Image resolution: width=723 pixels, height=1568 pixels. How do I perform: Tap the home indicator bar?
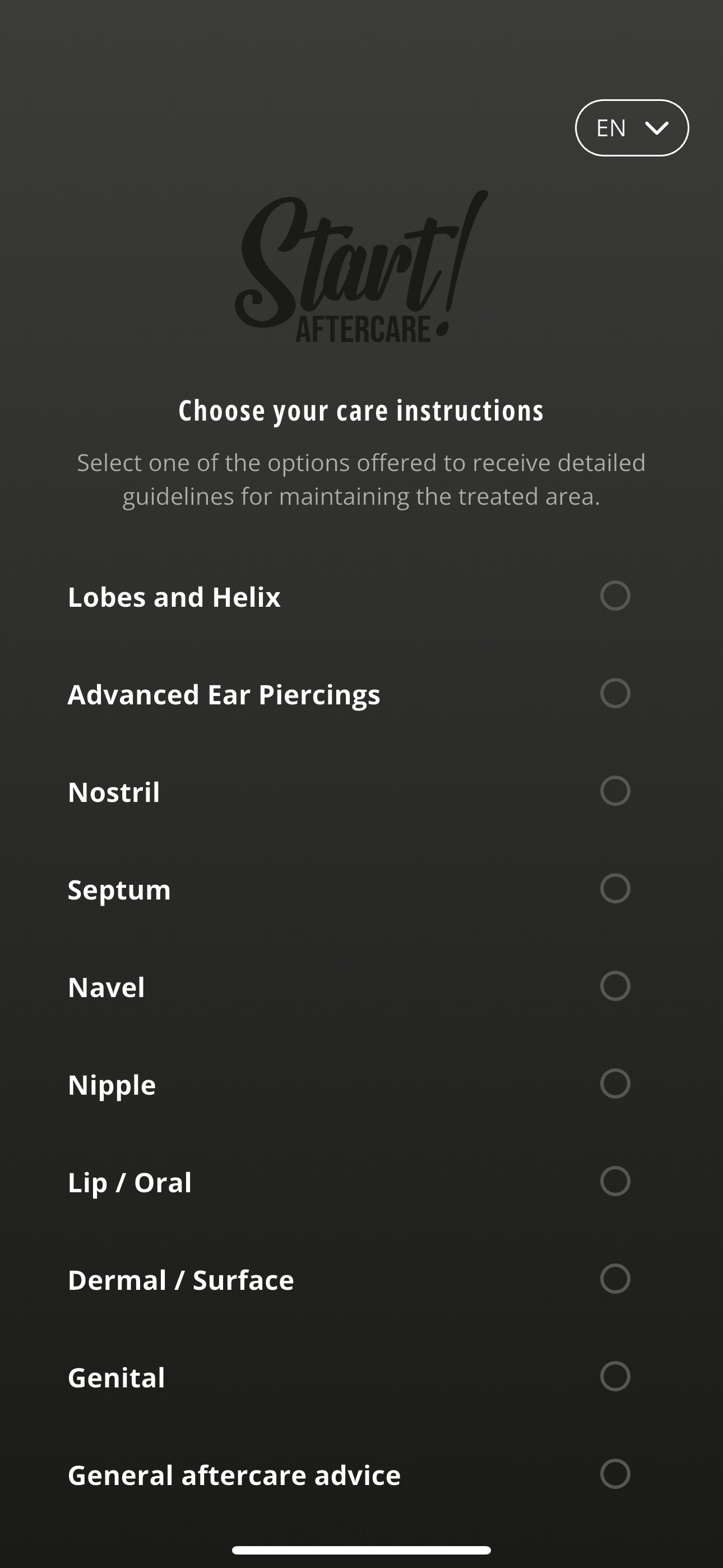click(x=361, y=1549)
